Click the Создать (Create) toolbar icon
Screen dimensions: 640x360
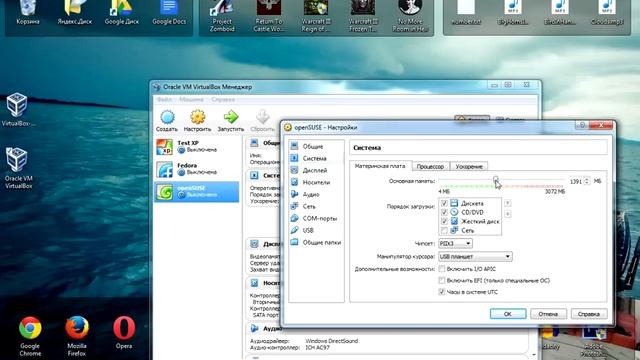[x=167, y=121]
